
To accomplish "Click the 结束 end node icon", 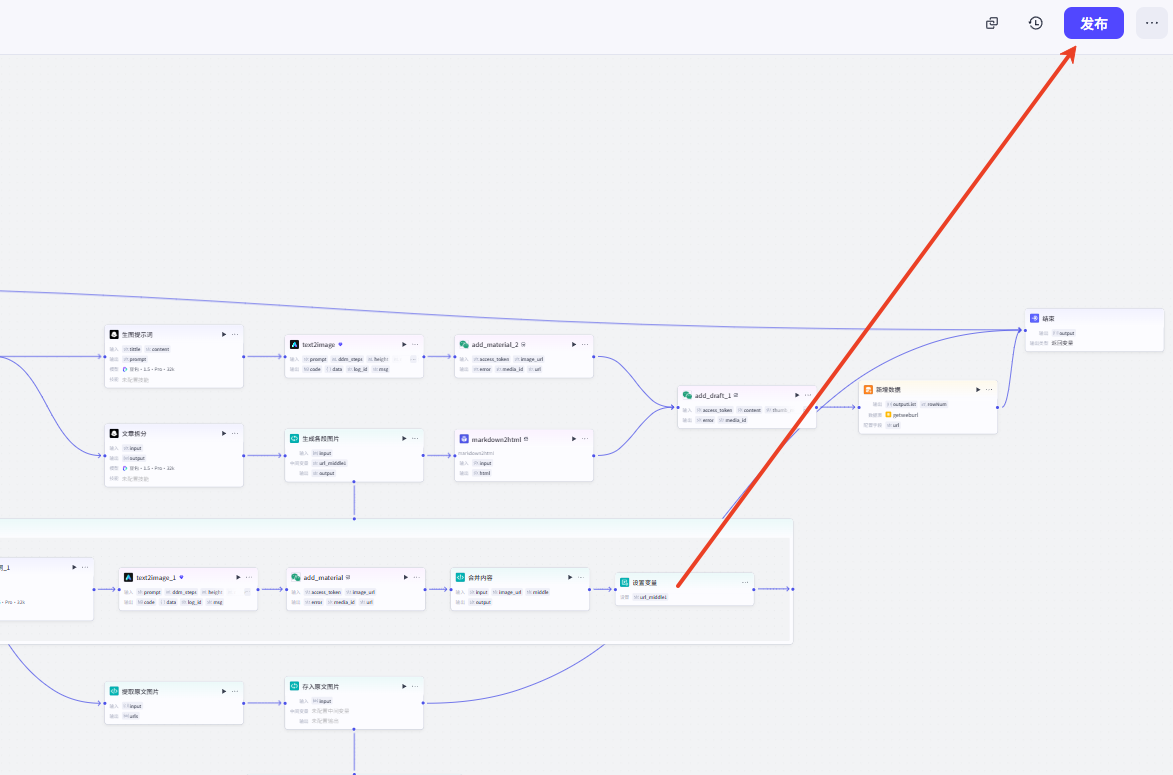I will [x=1035, y=319].
